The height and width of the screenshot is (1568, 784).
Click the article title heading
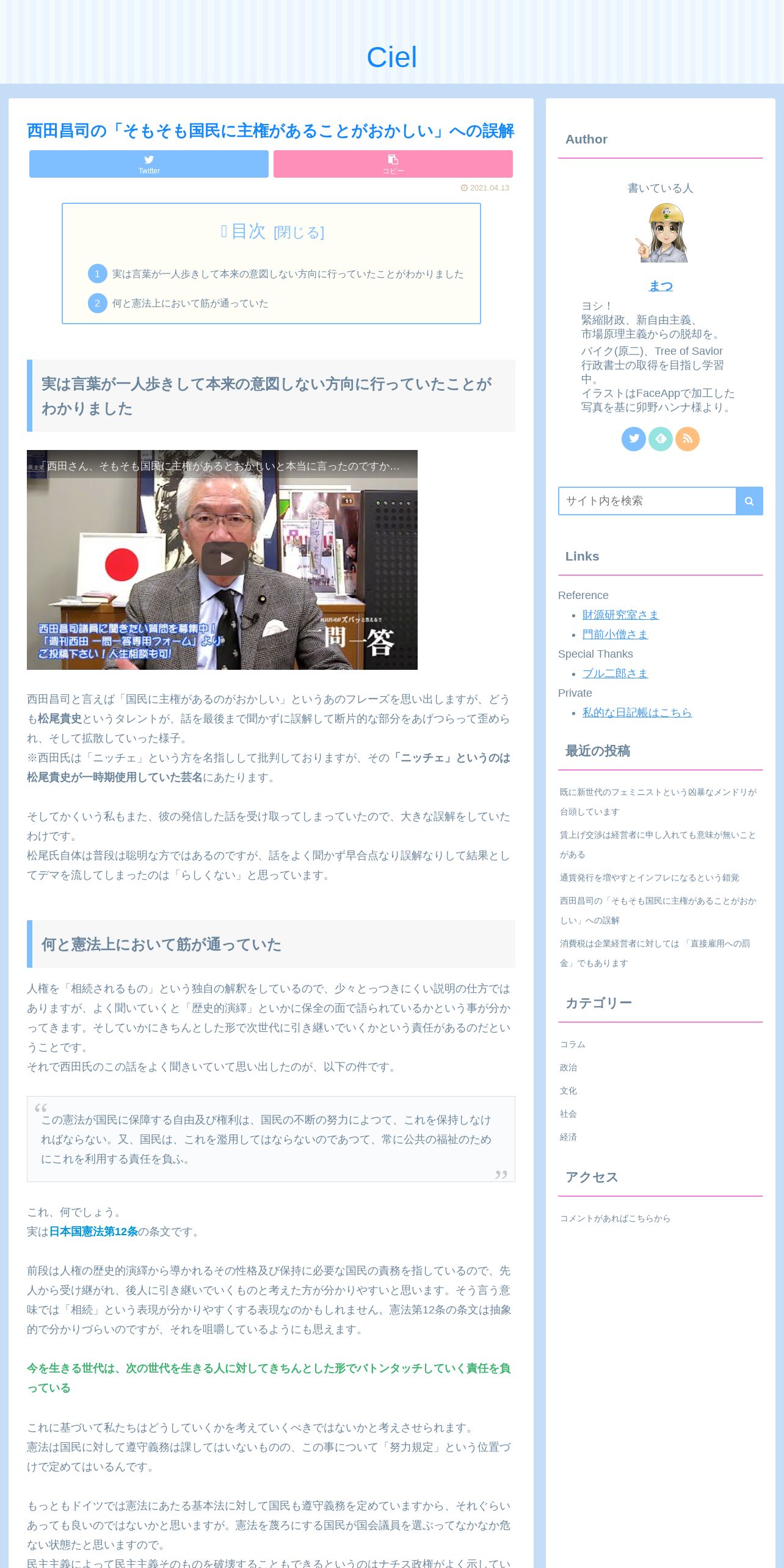(270, 131)
